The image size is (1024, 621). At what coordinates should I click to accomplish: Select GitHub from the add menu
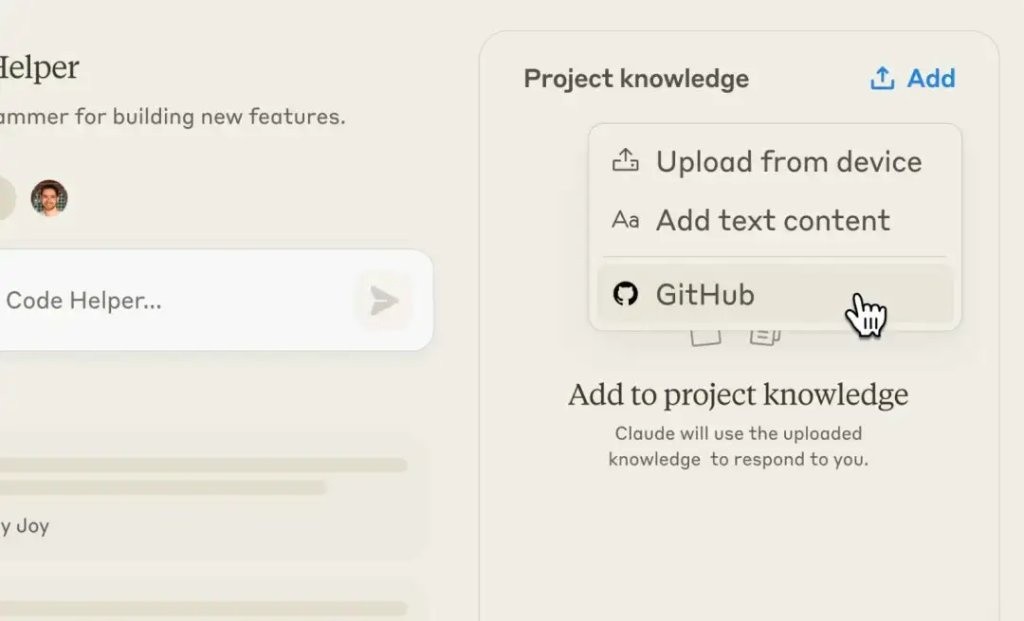tap(705, 295)
